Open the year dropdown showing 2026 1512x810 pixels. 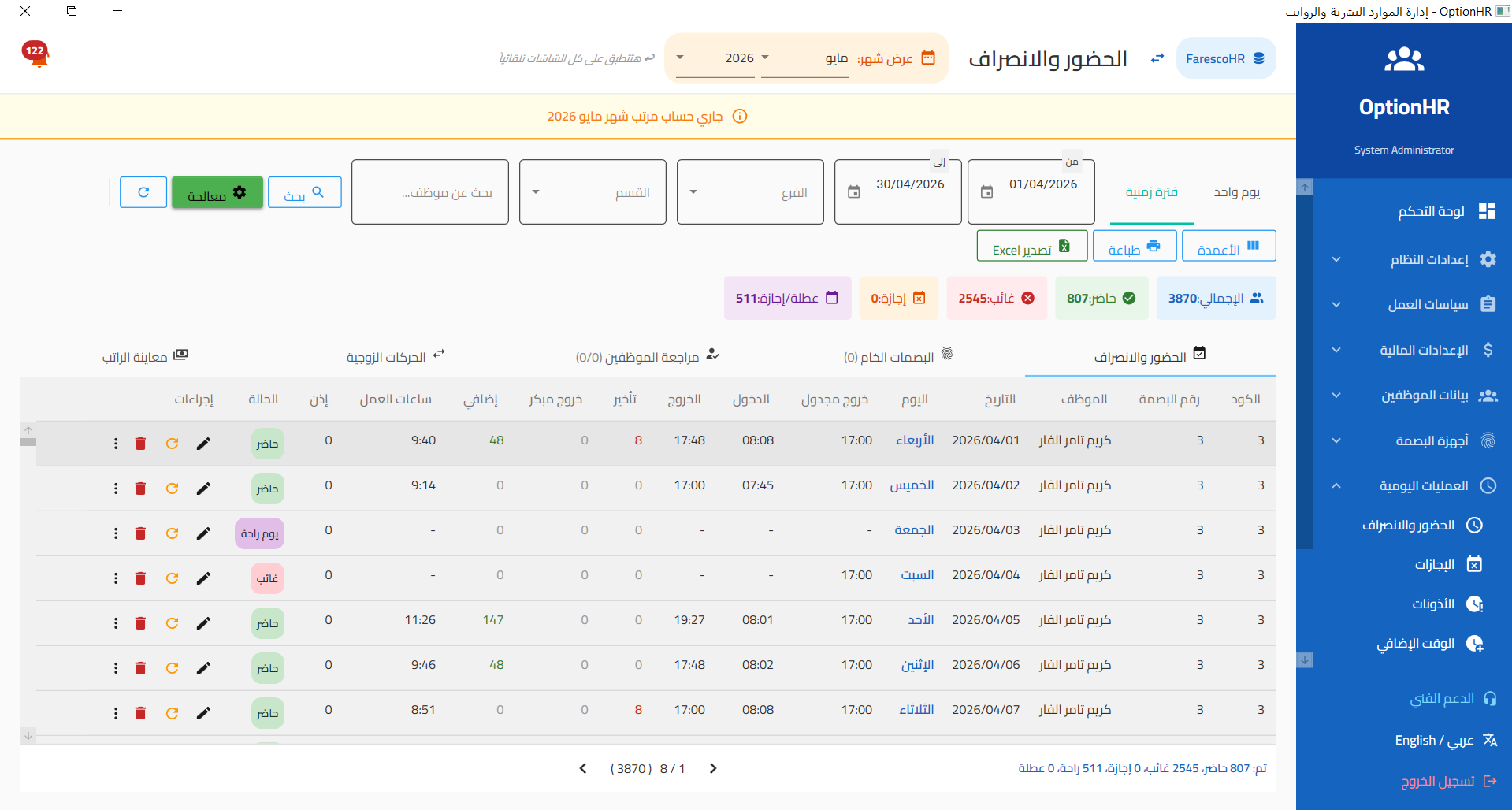pos(715,58)
